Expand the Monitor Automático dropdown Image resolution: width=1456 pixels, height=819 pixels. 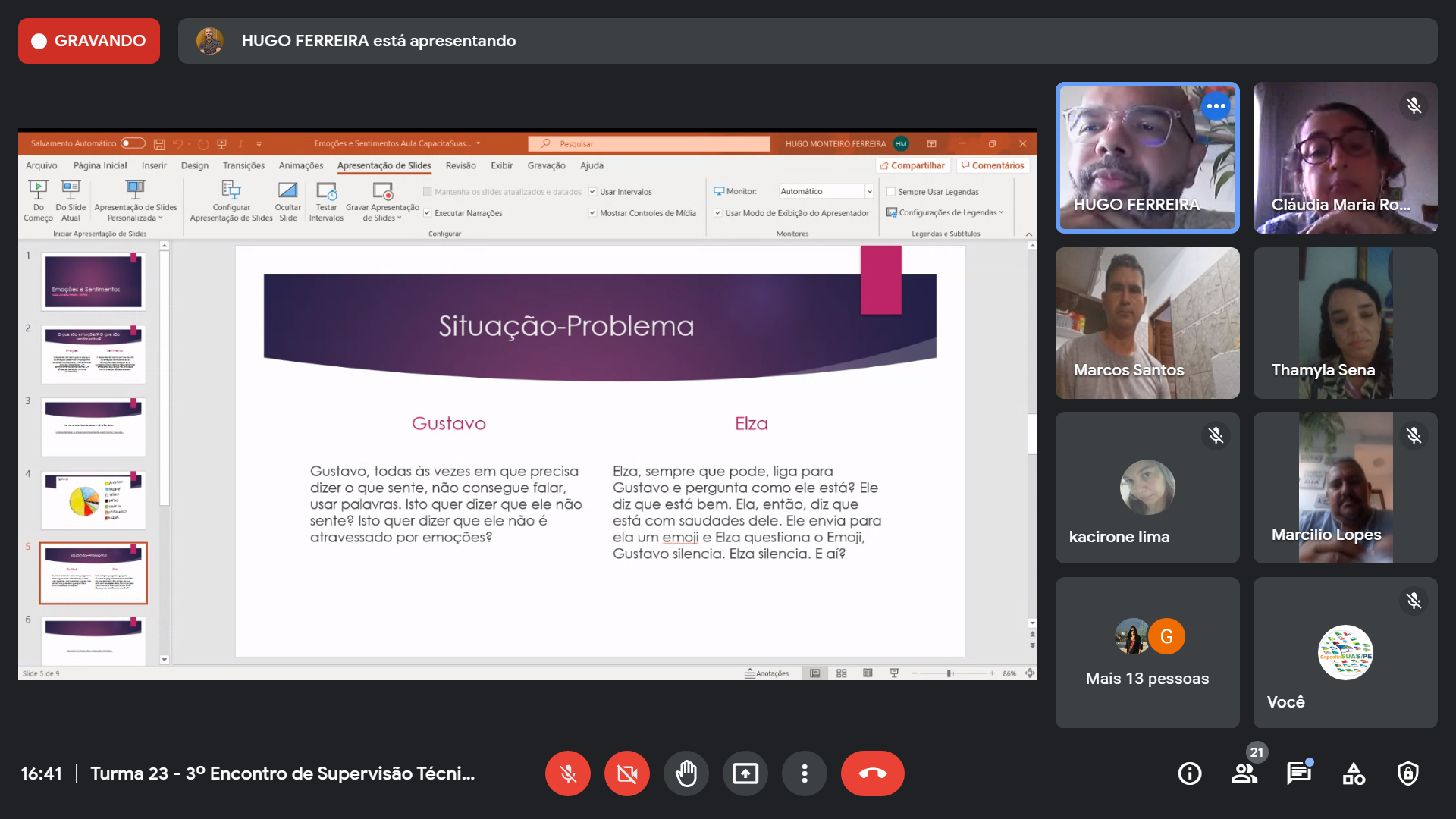coord(869,192)
